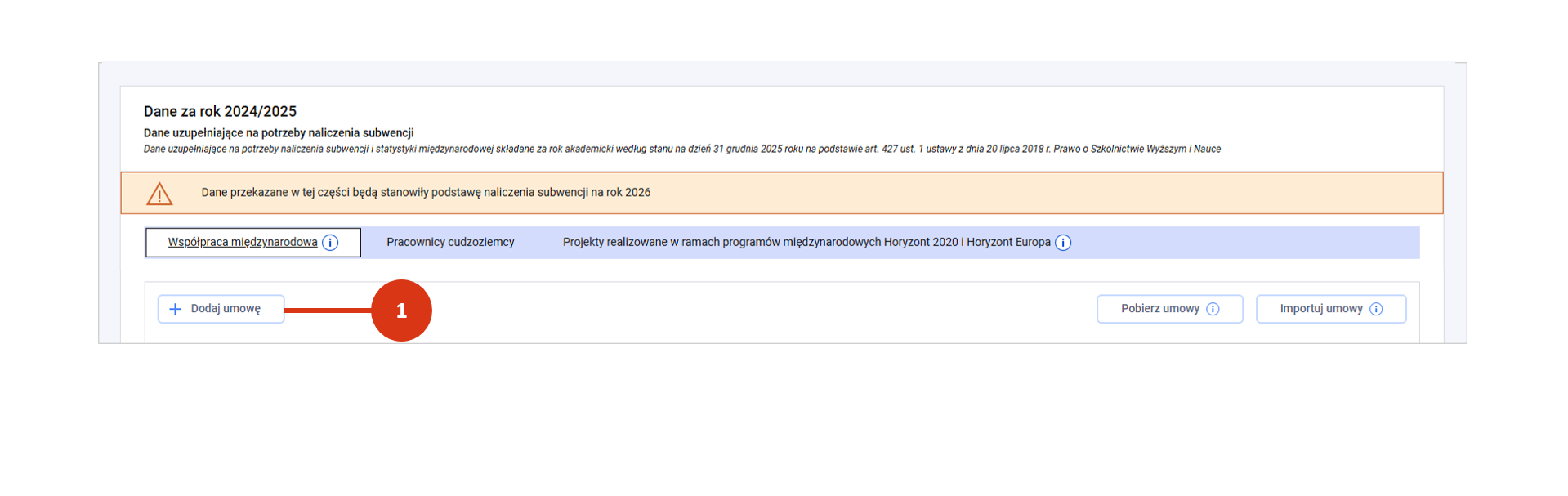Click the italic legal basis description
Image resolution: width=1568 pixels, height=496 pixels.
(x=681, y=149)
